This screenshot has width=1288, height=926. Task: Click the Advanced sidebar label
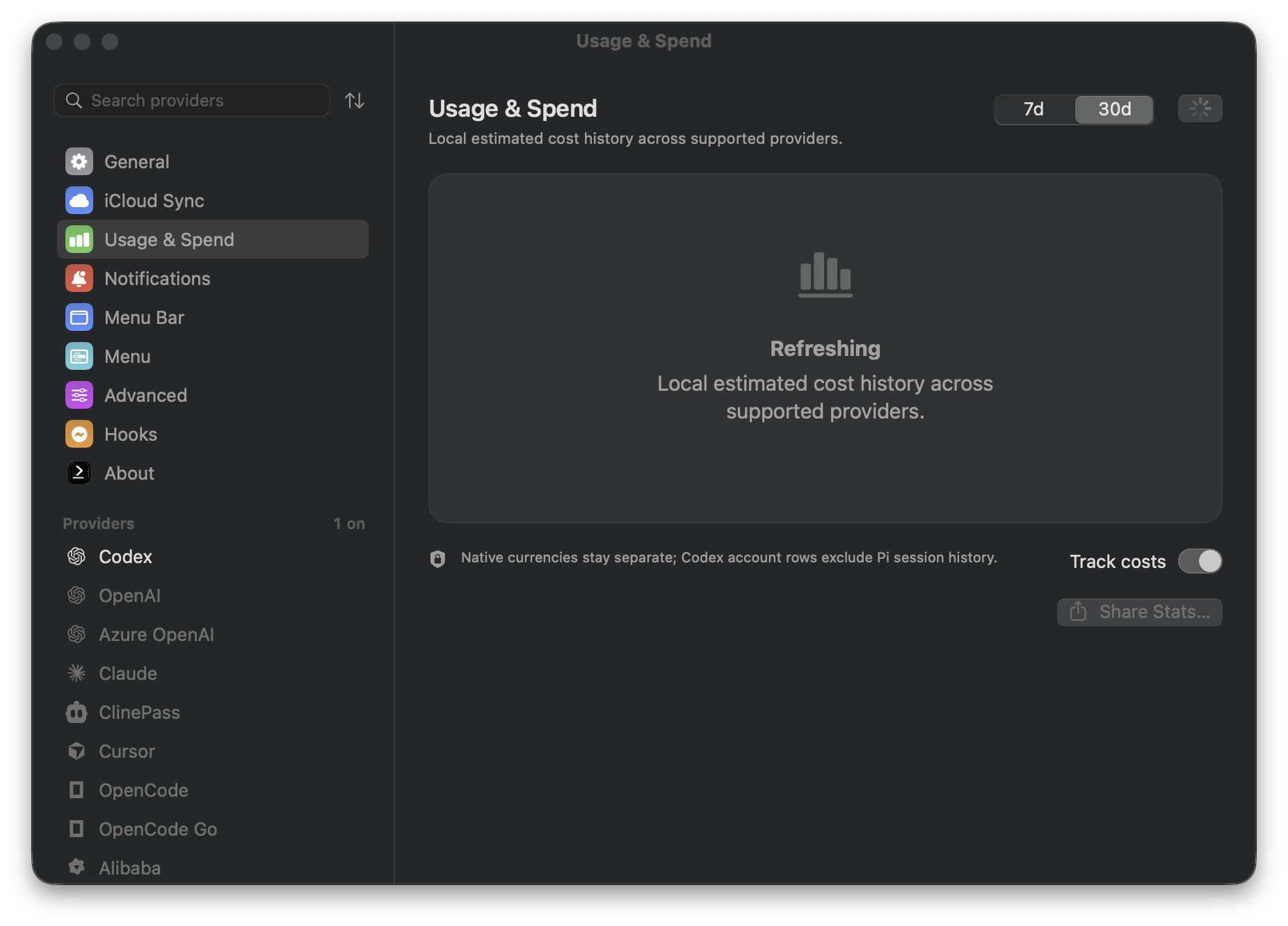pos(146,396)
